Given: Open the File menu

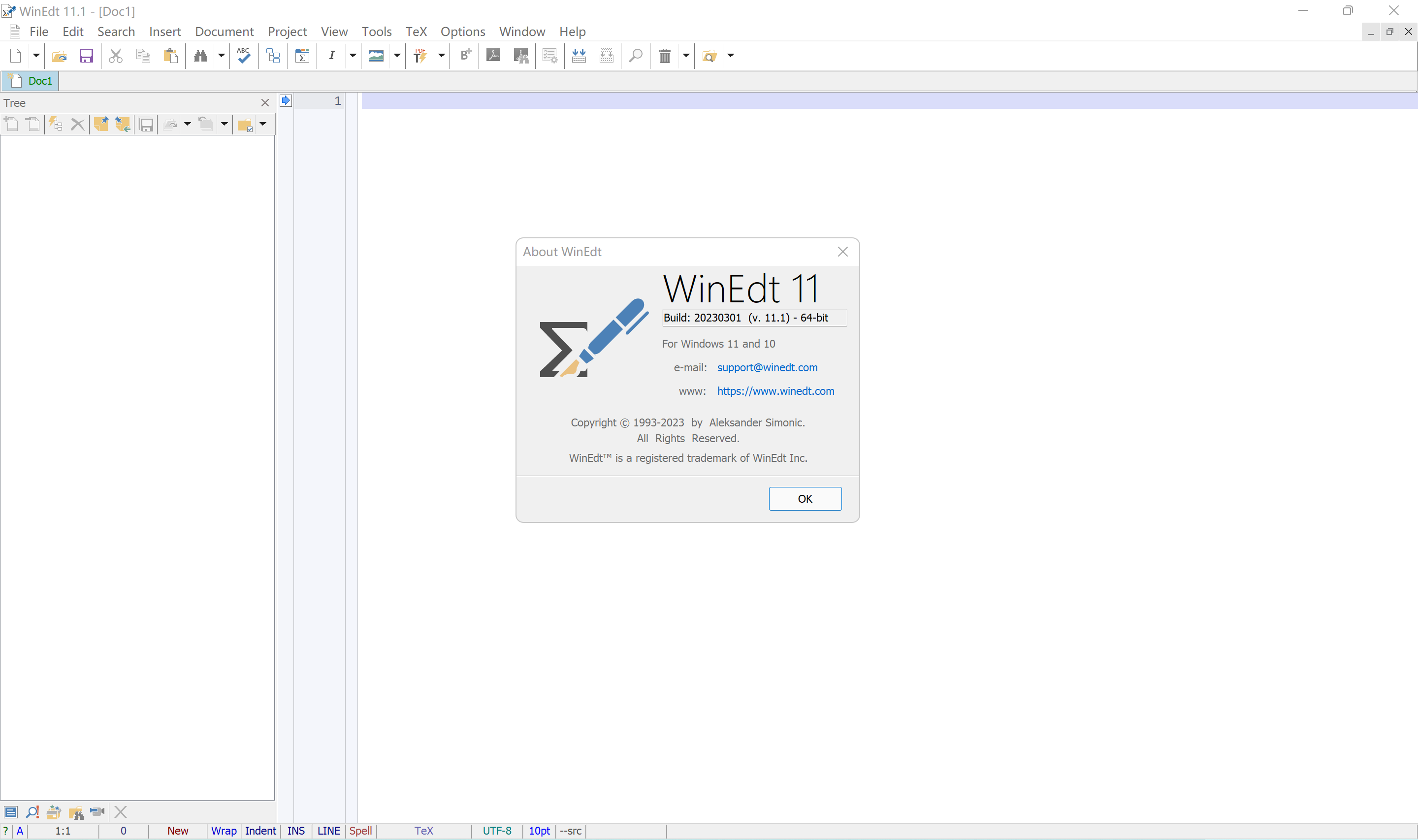Looking at the screenshot, I should pyautogui.click(x=38, y=32).
